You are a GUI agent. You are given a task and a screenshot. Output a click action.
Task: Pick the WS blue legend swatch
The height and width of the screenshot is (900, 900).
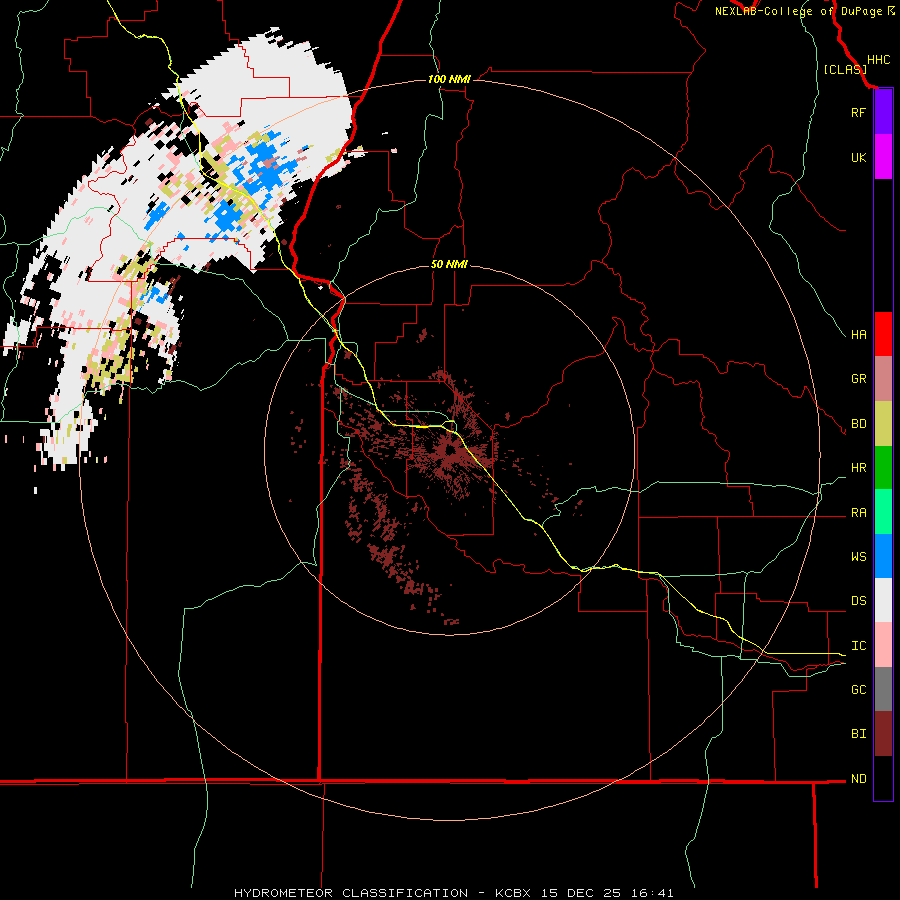[x=883, y=556]
